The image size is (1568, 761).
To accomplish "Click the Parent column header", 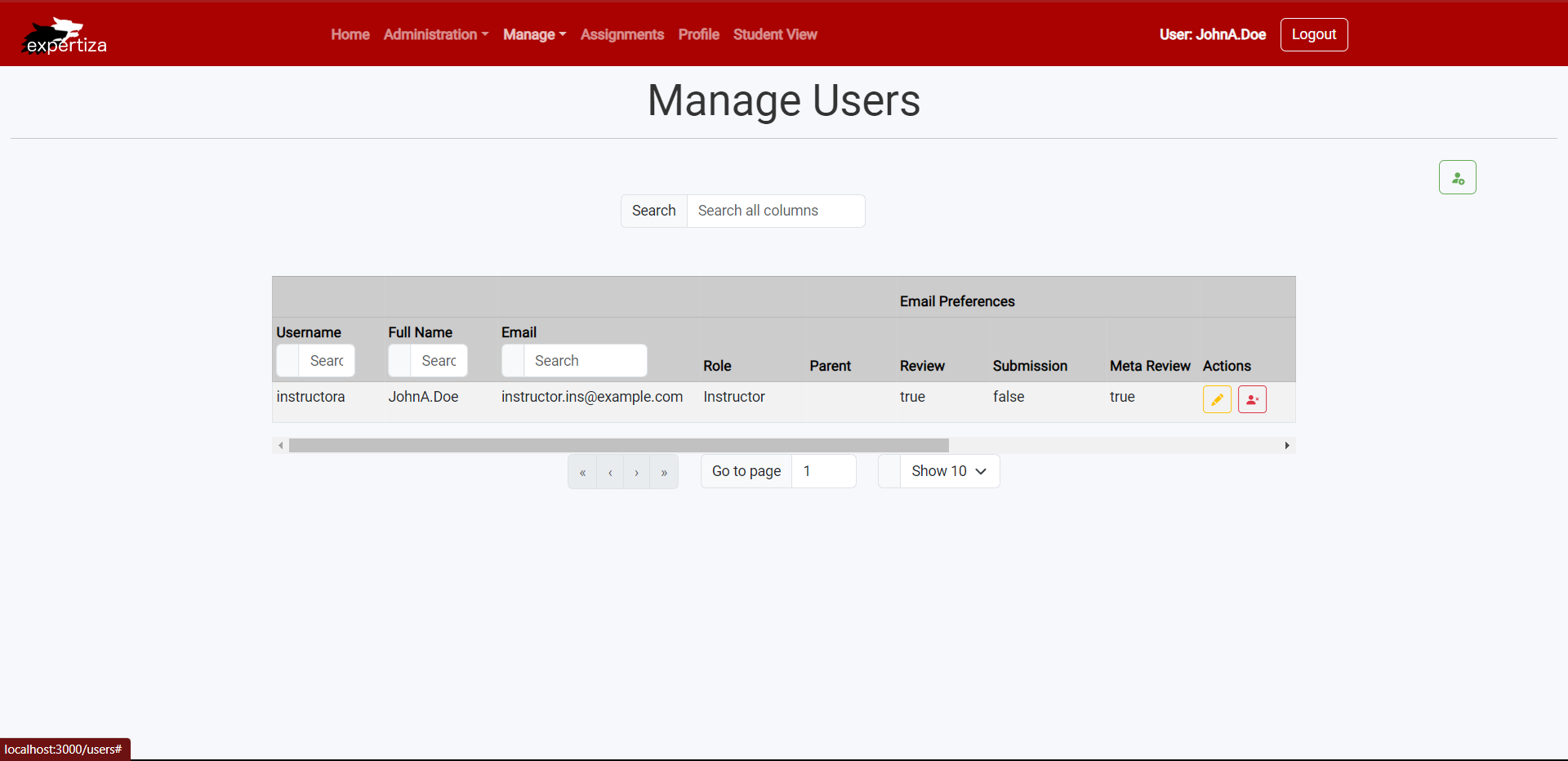I will (x=830, y=366).
